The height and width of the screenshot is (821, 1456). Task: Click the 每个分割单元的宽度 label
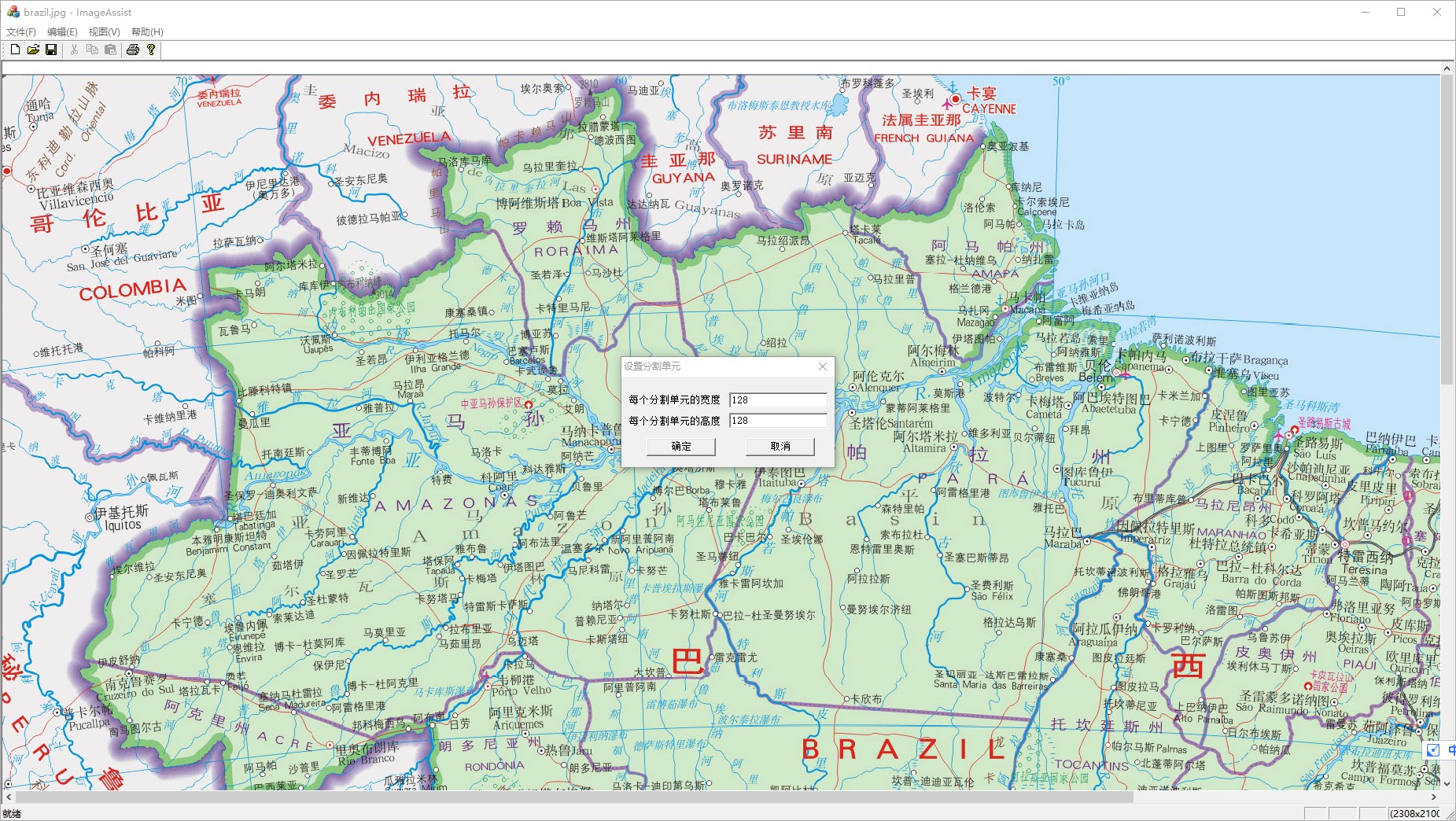coord(674,400)
